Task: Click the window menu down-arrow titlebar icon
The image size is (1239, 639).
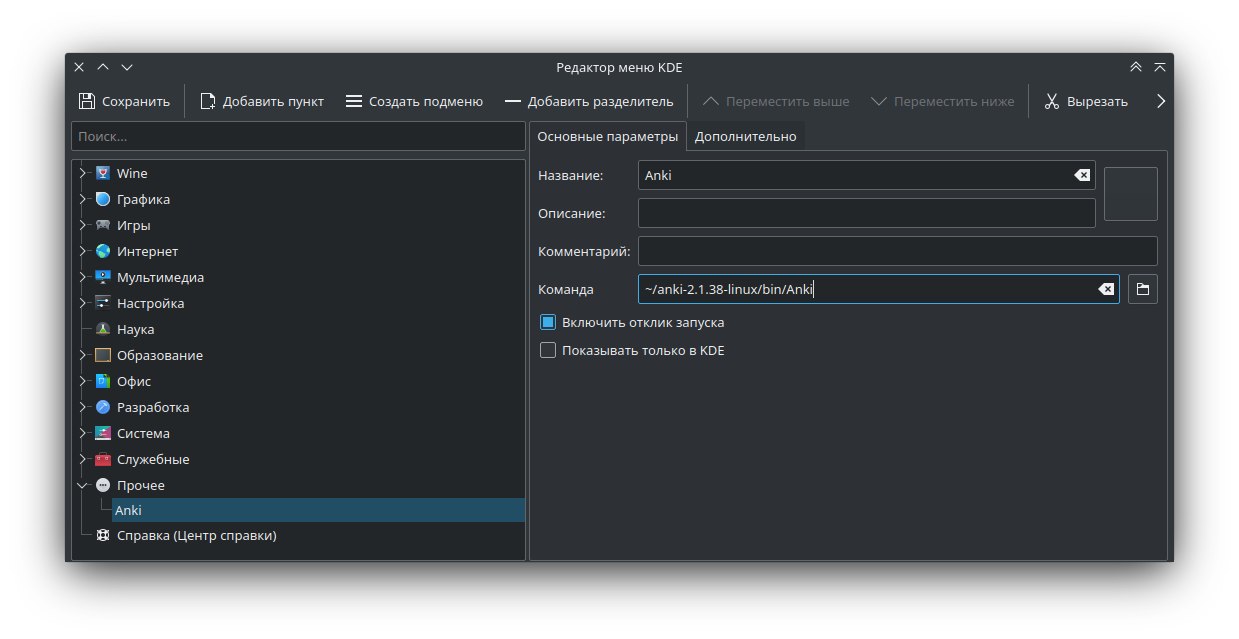Action: click(127, 67)
